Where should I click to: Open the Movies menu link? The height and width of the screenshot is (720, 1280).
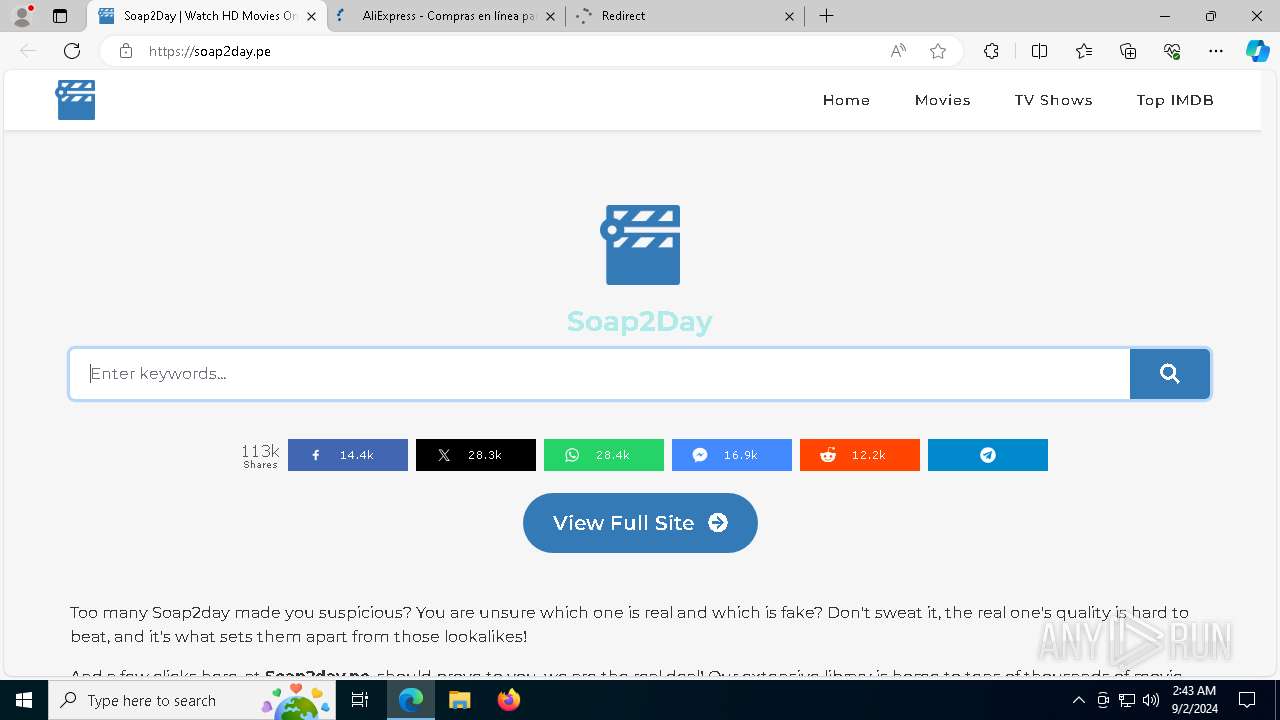943,100
